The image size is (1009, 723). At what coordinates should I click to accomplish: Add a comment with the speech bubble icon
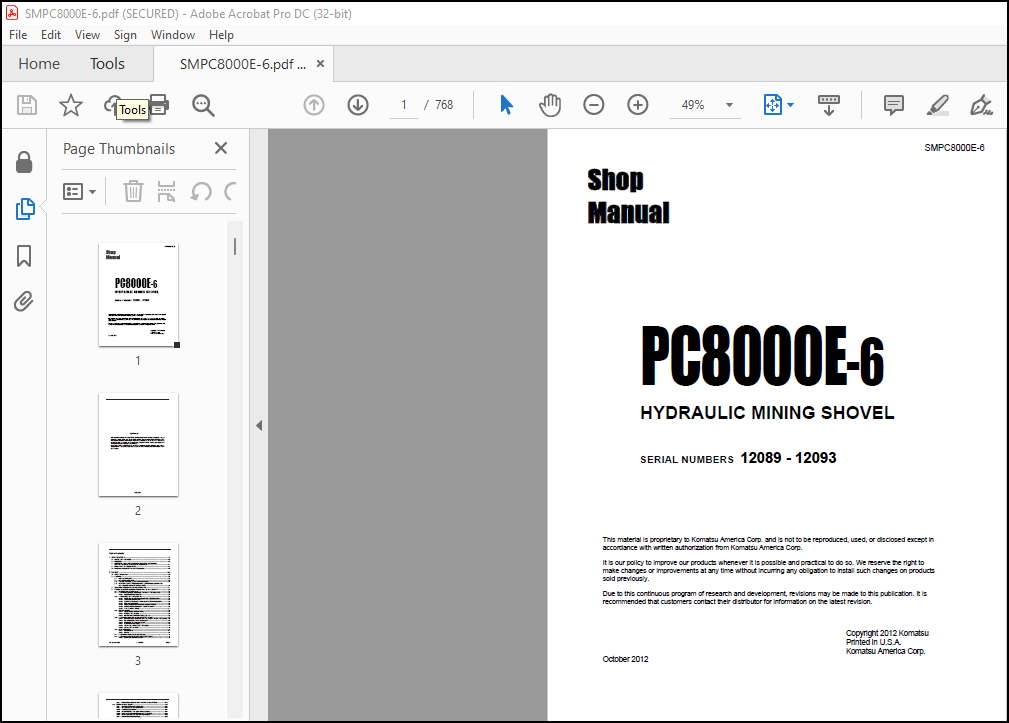894,105
